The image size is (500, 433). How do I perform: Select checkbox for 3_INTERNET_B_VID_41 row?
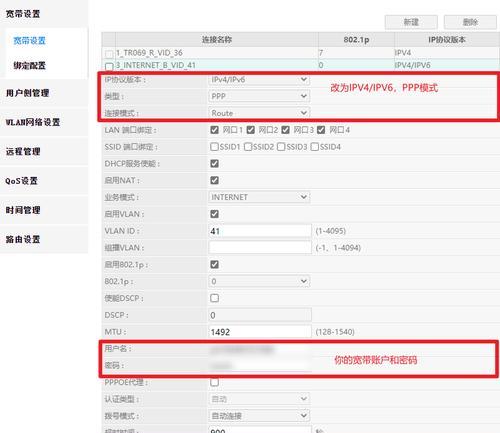109,66
